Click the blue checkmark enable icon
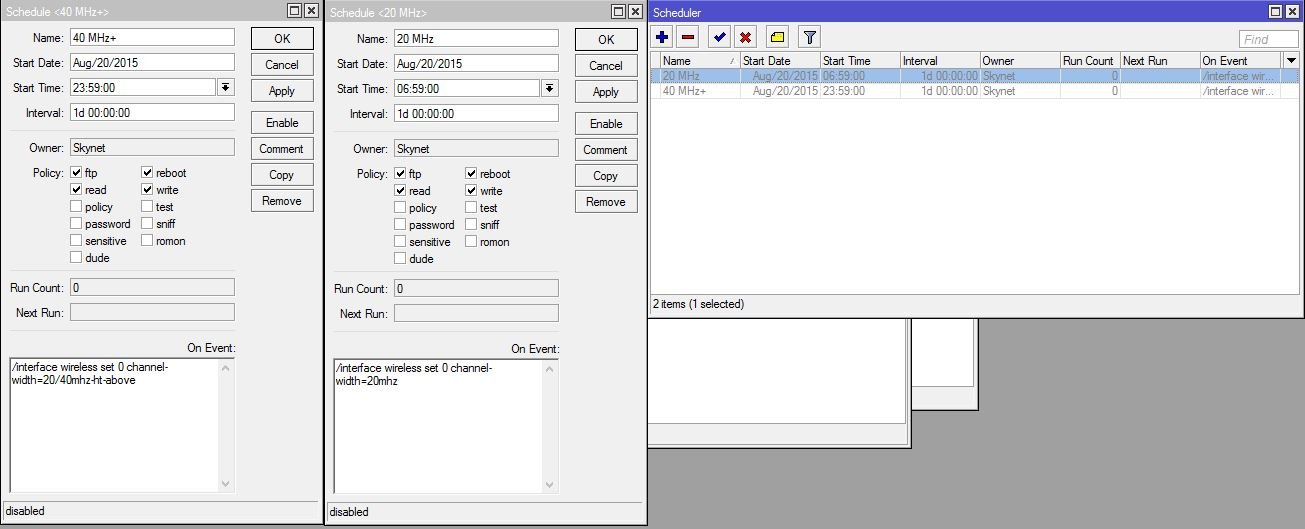 coord(719,38)
